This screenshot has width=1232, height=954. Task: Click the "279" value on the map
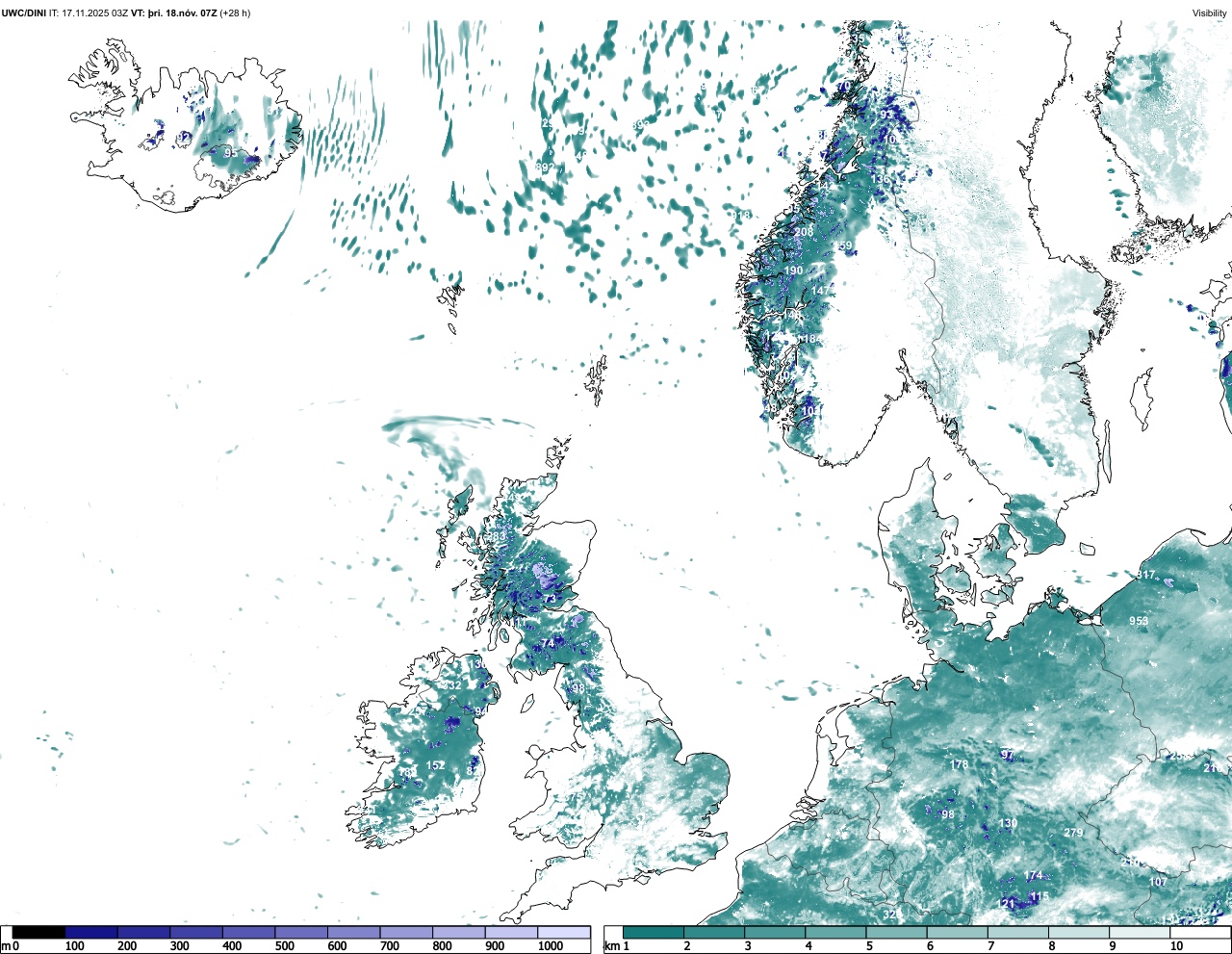pyautogui.click(x=1073, y=833)
